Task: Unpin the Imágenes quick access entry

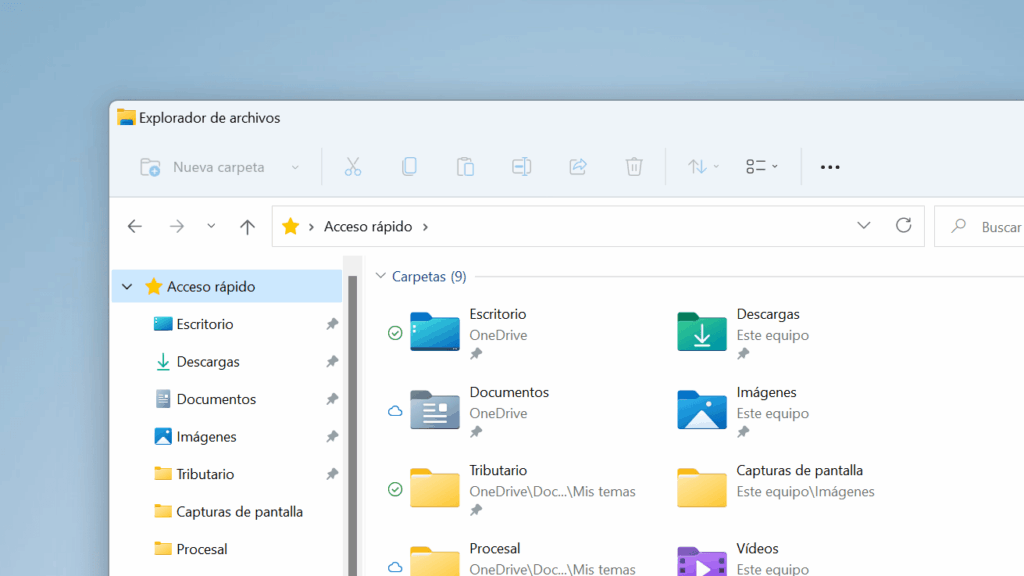Action: 330,436
